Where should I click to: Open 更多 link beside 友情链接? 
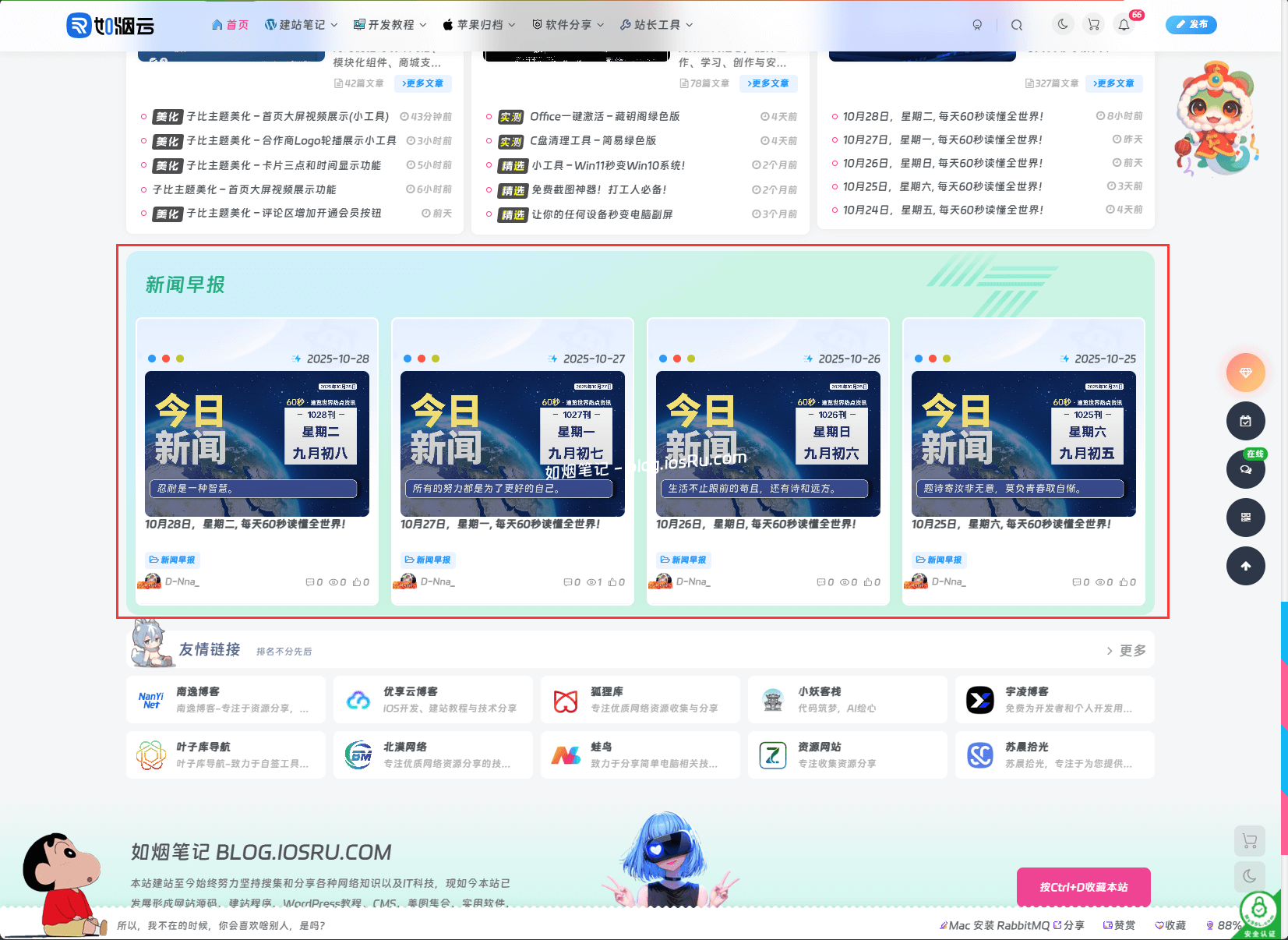[1125, 650]
